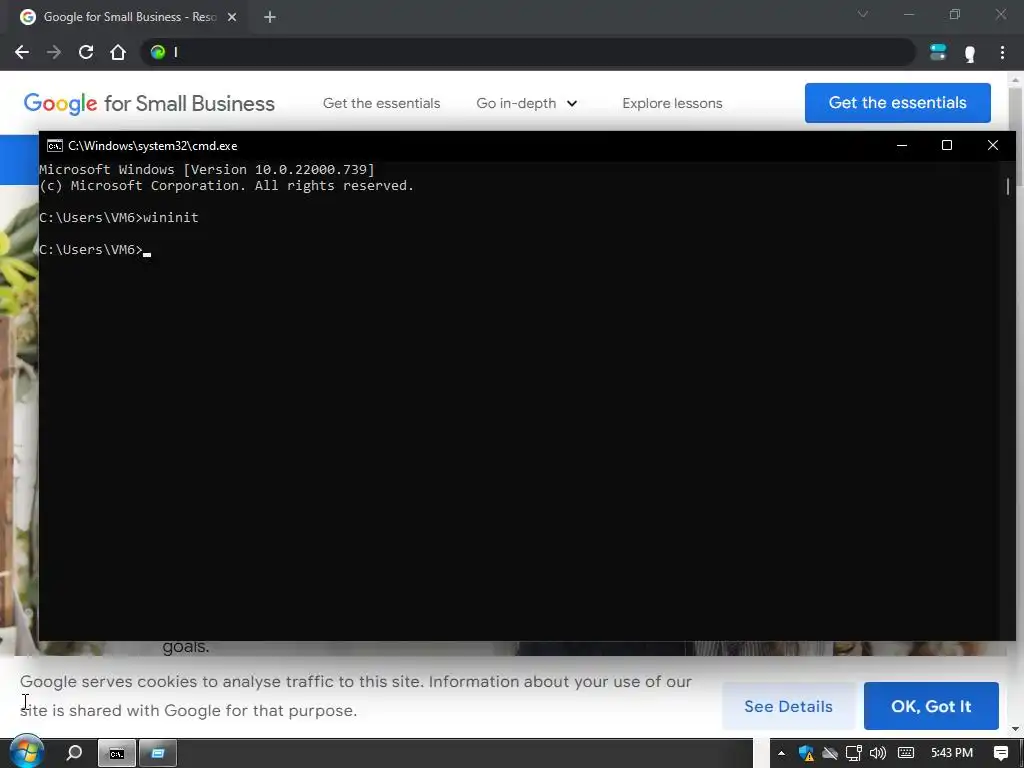Viewport: 1024px width, 768px height.
Task: Open the clock showing 5:43 PM
Action: click(952, 753)
